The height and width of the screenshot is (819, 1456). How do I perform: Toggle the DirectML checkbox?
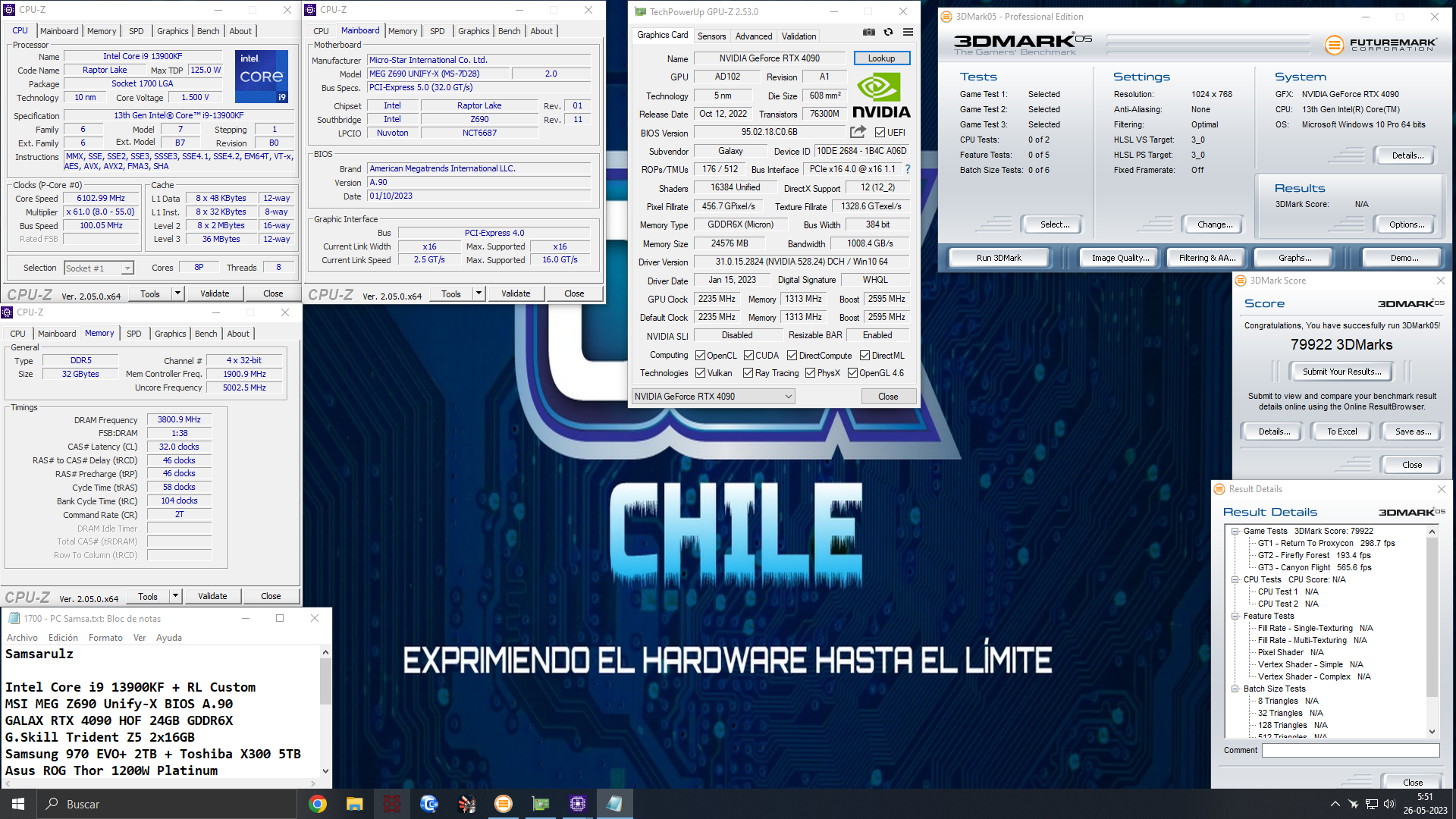(x=864, y=356)
